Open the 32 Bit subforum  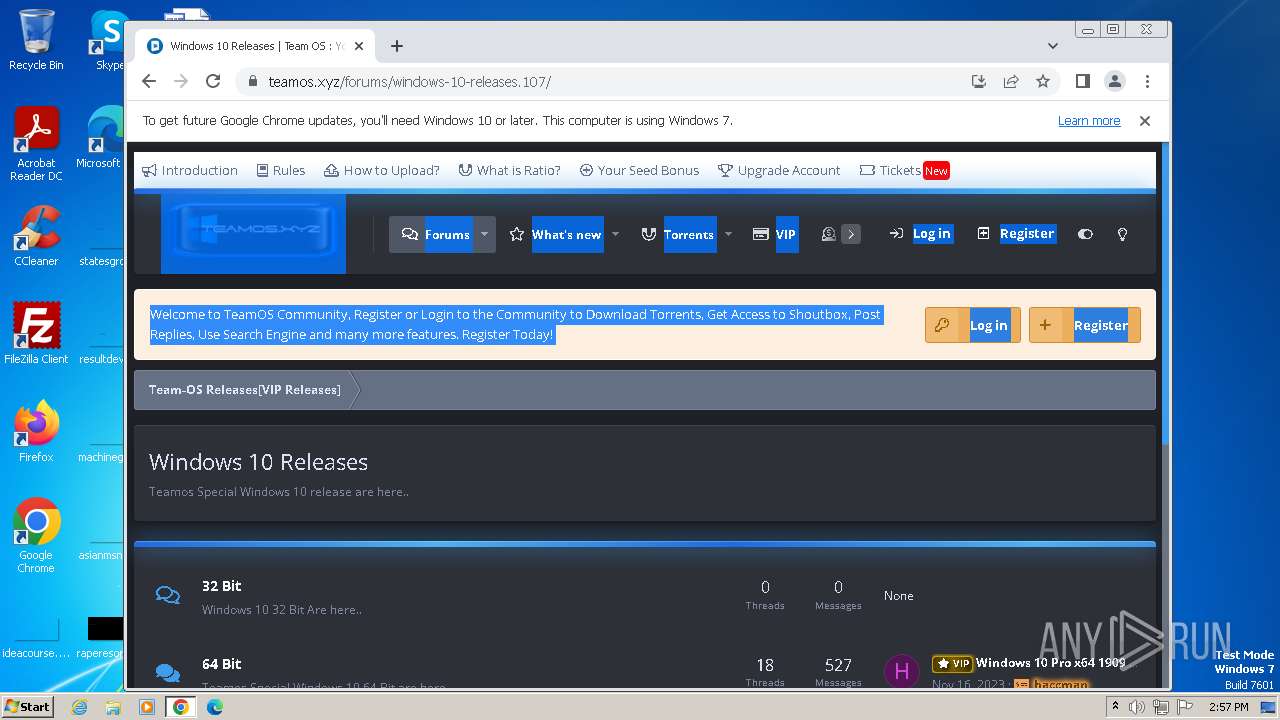coord(221,586)
